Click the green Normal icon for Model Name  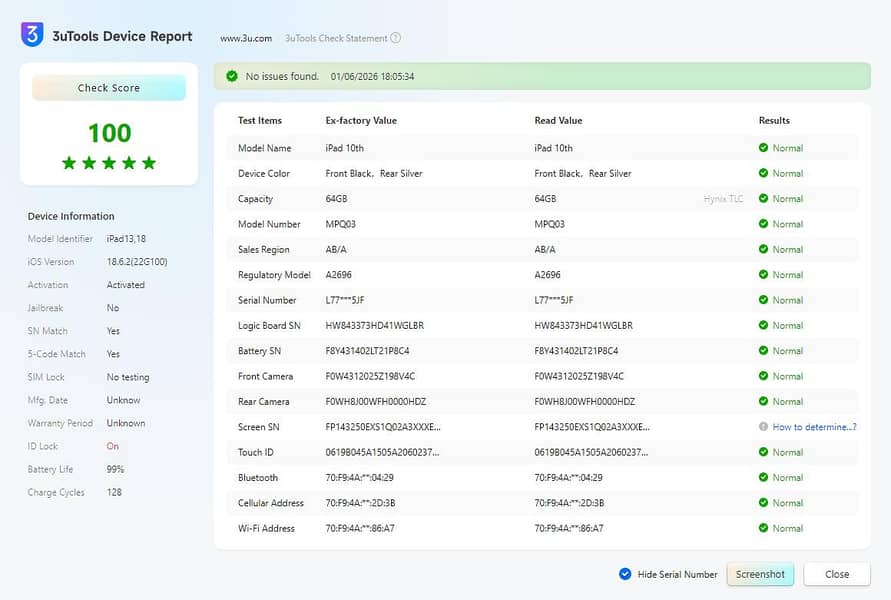tap(763, 148)
